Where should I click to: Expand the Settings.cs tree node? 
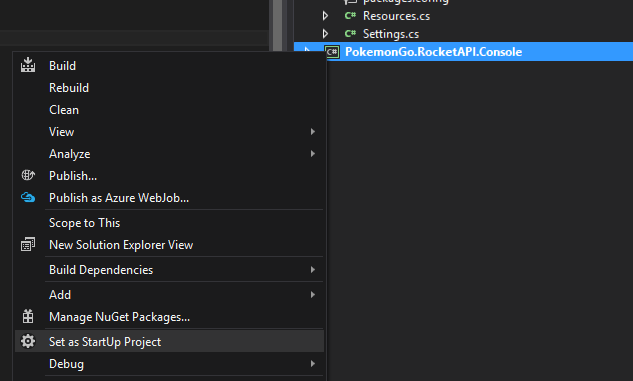click(x=325, y=33)
